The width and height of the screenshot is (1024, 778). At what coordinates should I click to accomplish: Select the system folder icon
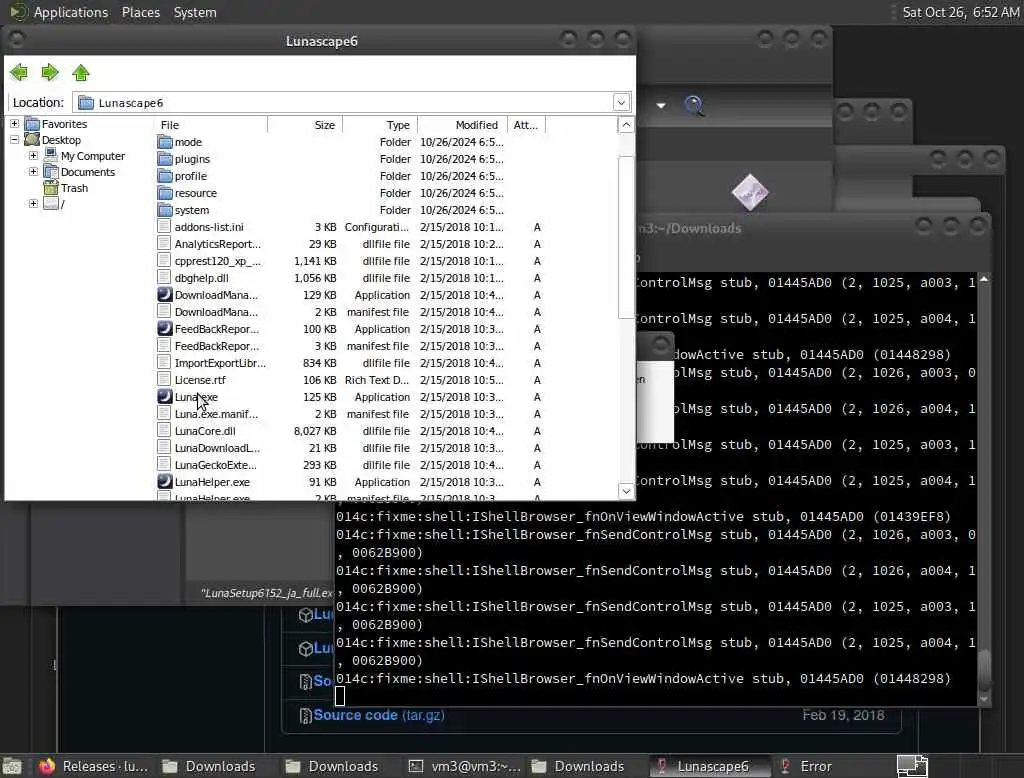(x=165, y=210)
